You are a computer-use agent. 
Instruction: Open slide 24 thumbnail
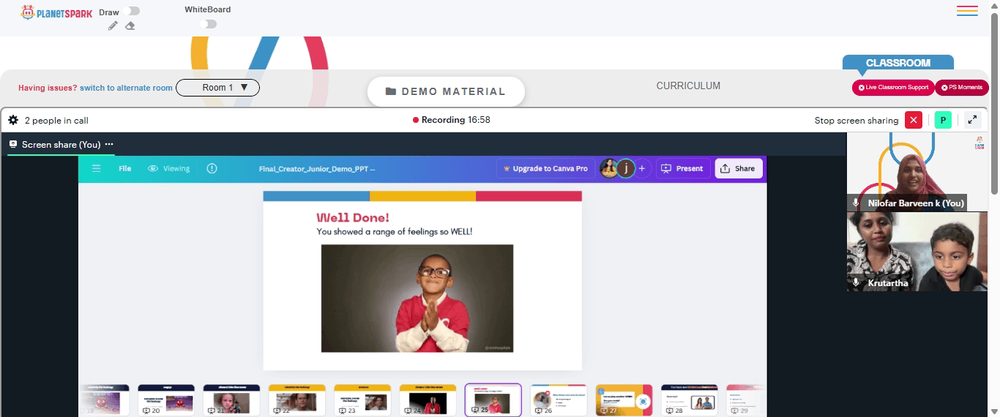[x=428, y=400]
